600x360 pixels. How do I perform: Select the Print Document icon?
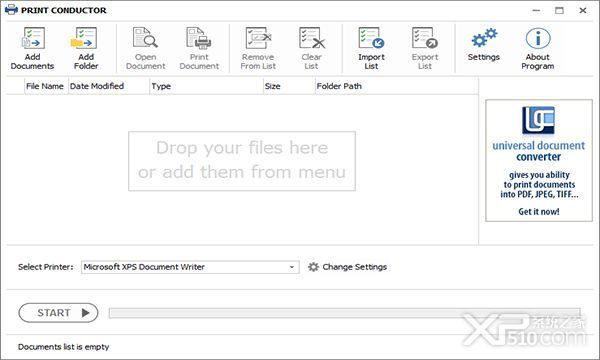click(199, 38)
